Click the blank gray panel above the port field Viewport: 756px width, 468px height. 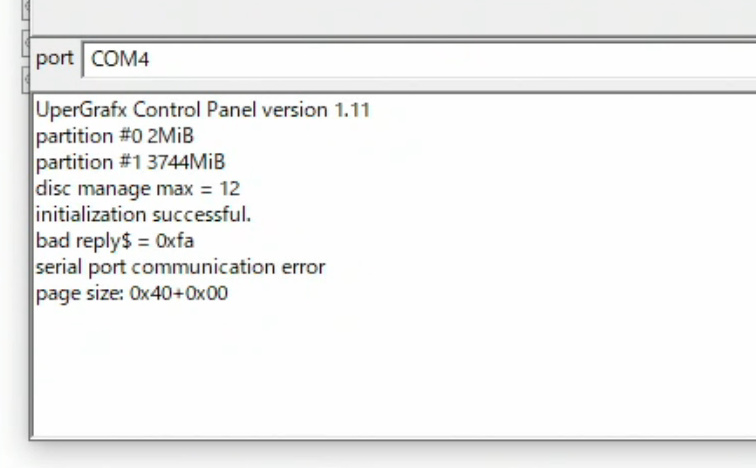[x=390, y=17]
